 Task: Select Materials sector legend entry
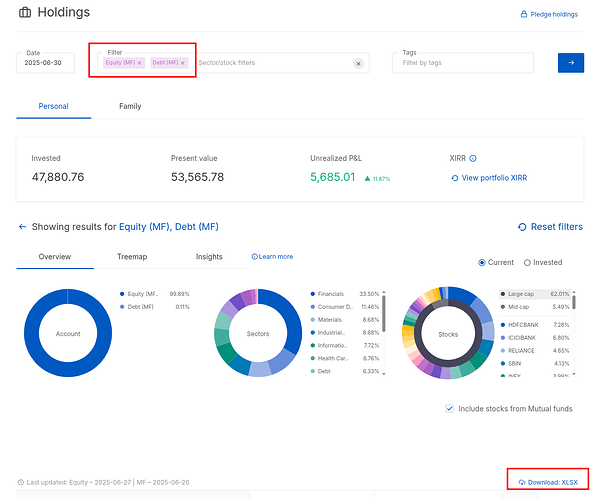(x=345, y=320)
